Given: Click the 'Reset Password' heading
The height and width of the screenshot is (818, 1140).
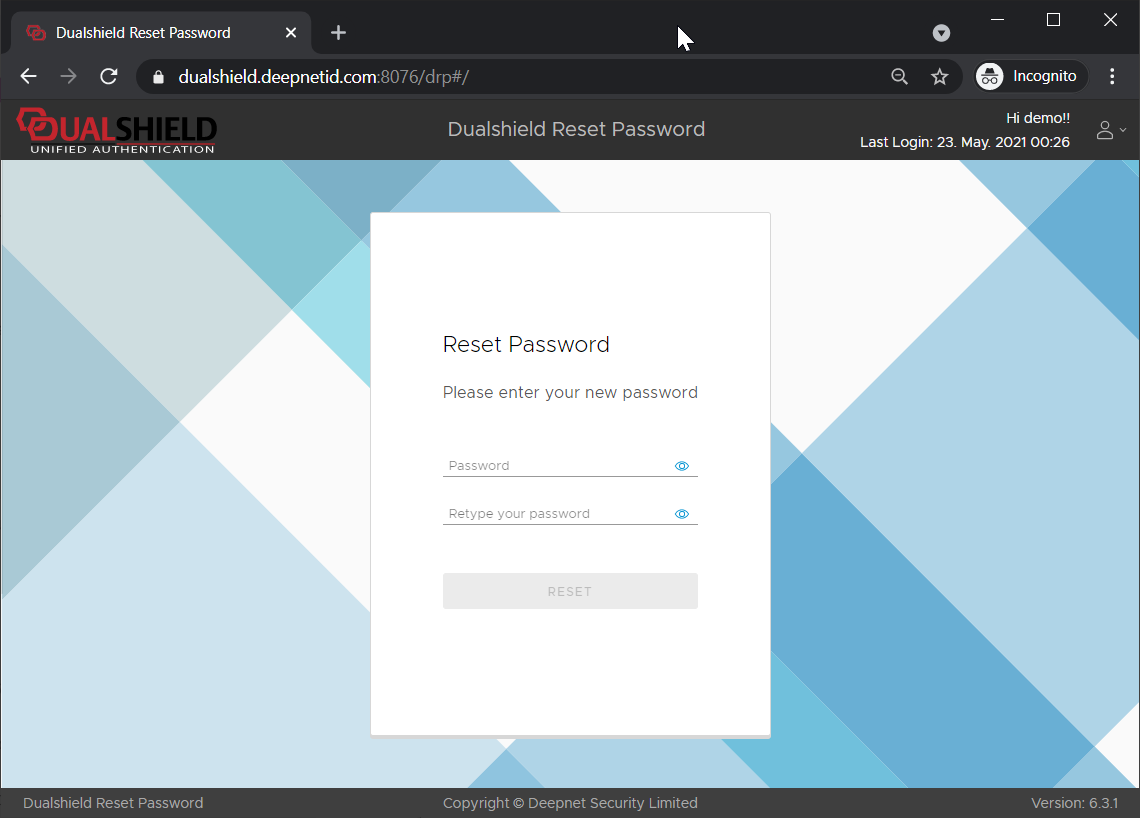Looking at the screenshot, I should (526, 344).
